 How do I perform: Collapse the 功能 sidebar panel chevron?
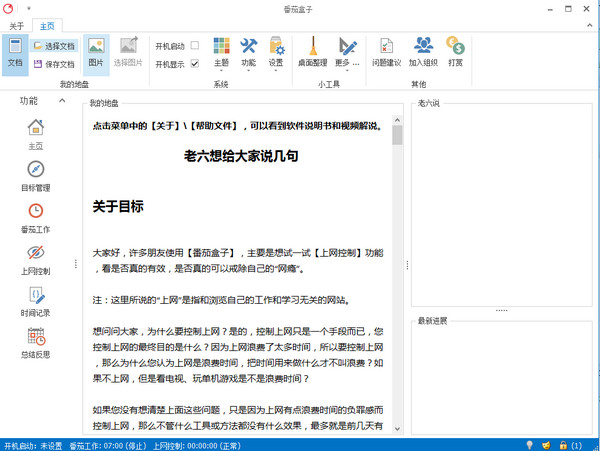coord(62,101)
